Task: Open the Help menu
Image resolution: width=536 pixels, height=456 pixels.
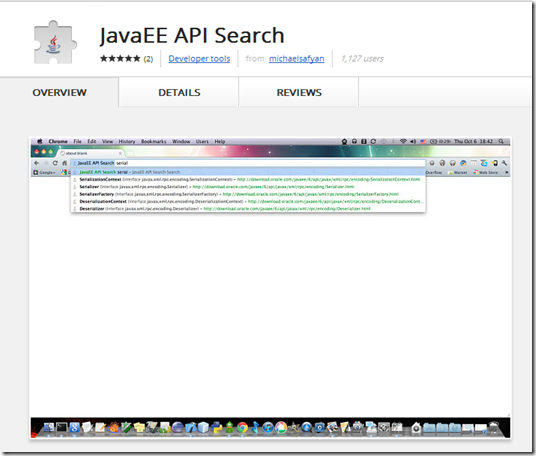Action: (x=220, y=141)
